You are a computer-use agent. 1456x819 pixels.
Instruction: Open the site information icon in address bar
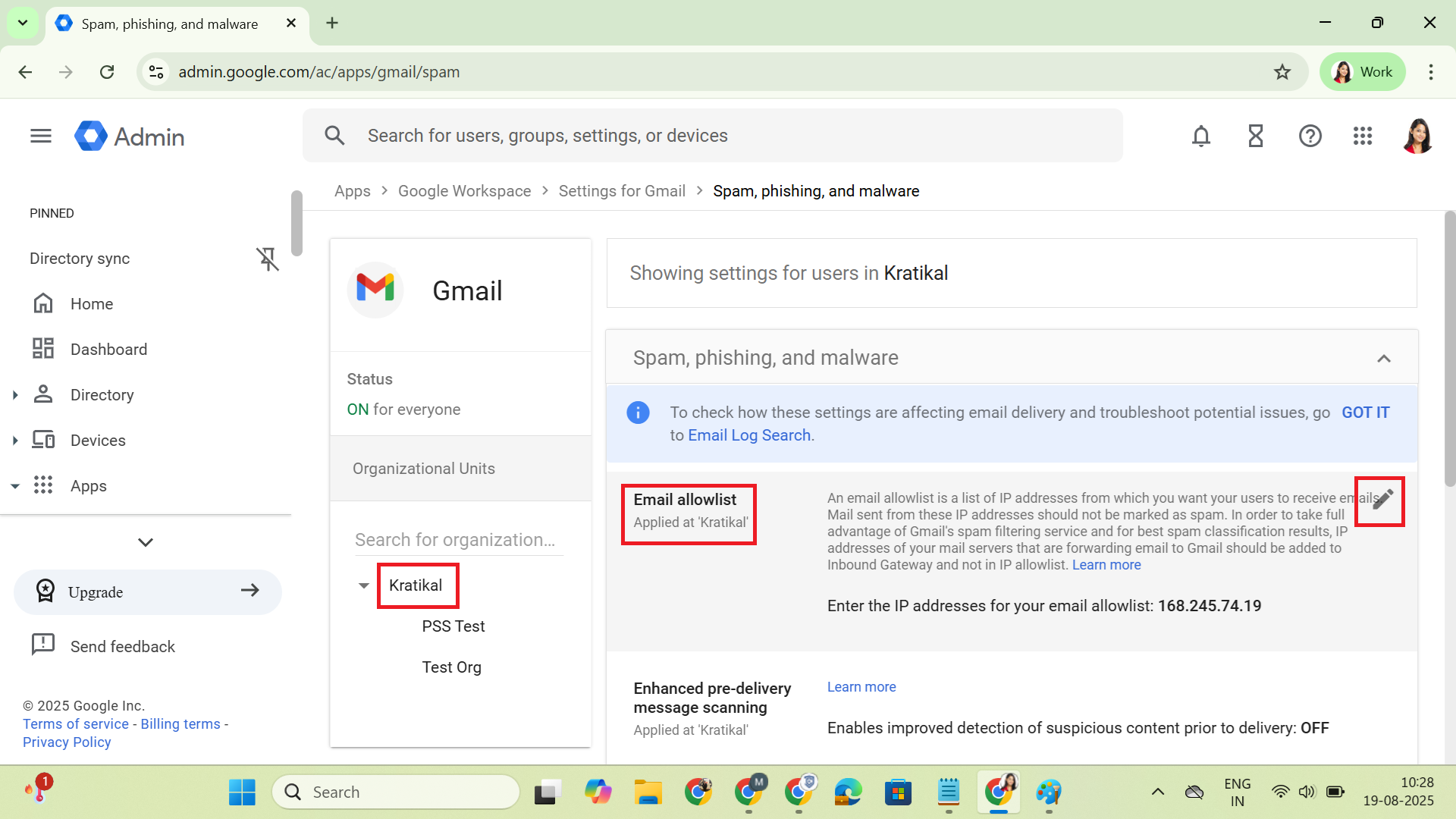156,72
